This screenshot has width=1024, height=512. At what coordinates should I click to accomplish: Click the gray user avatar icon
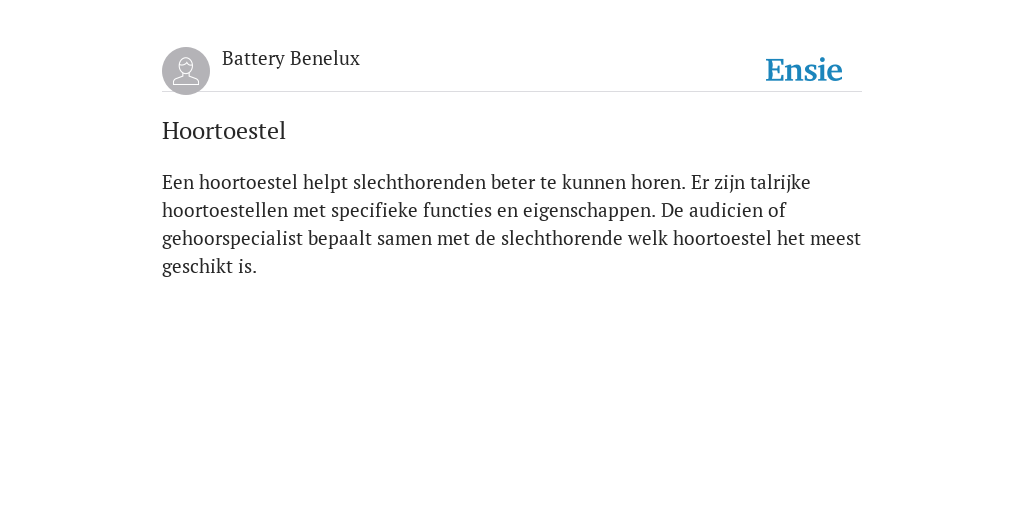click(x=186, y=71)
